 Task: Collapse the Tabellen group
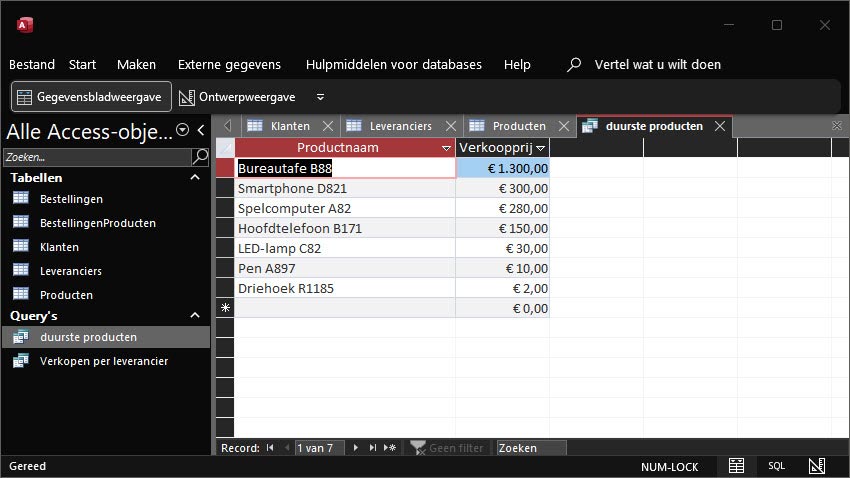[195, 178]
